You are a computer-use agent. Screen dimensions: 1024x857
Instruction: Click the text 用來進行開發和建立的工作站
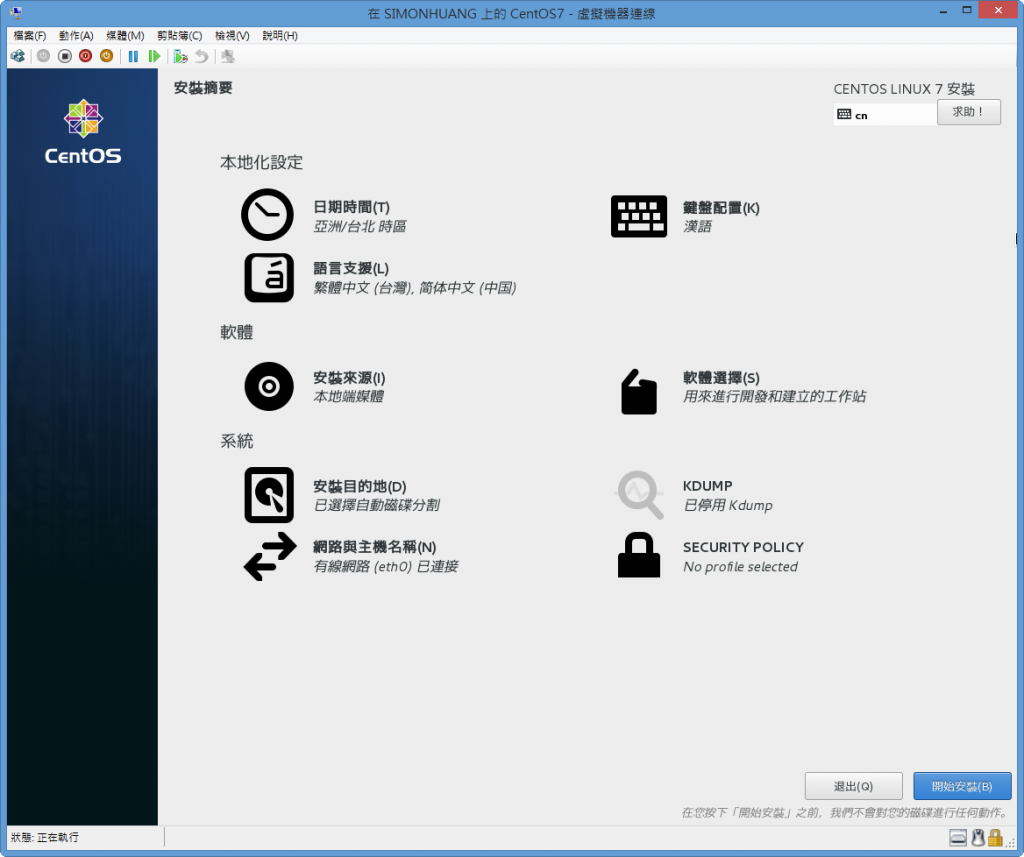(775, 396)
